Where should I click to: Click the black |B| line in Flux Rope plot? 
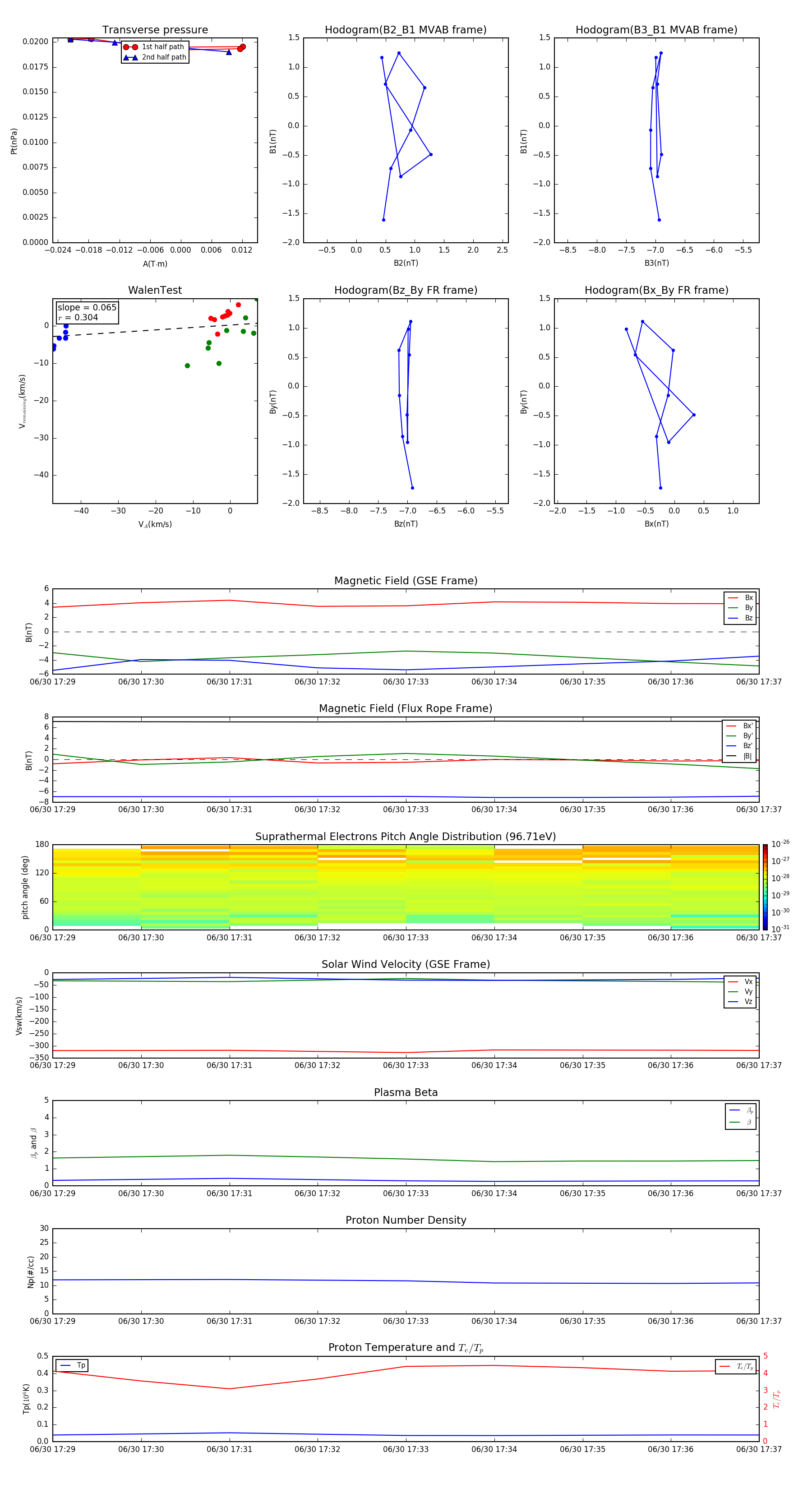click(x=406, y=721)
